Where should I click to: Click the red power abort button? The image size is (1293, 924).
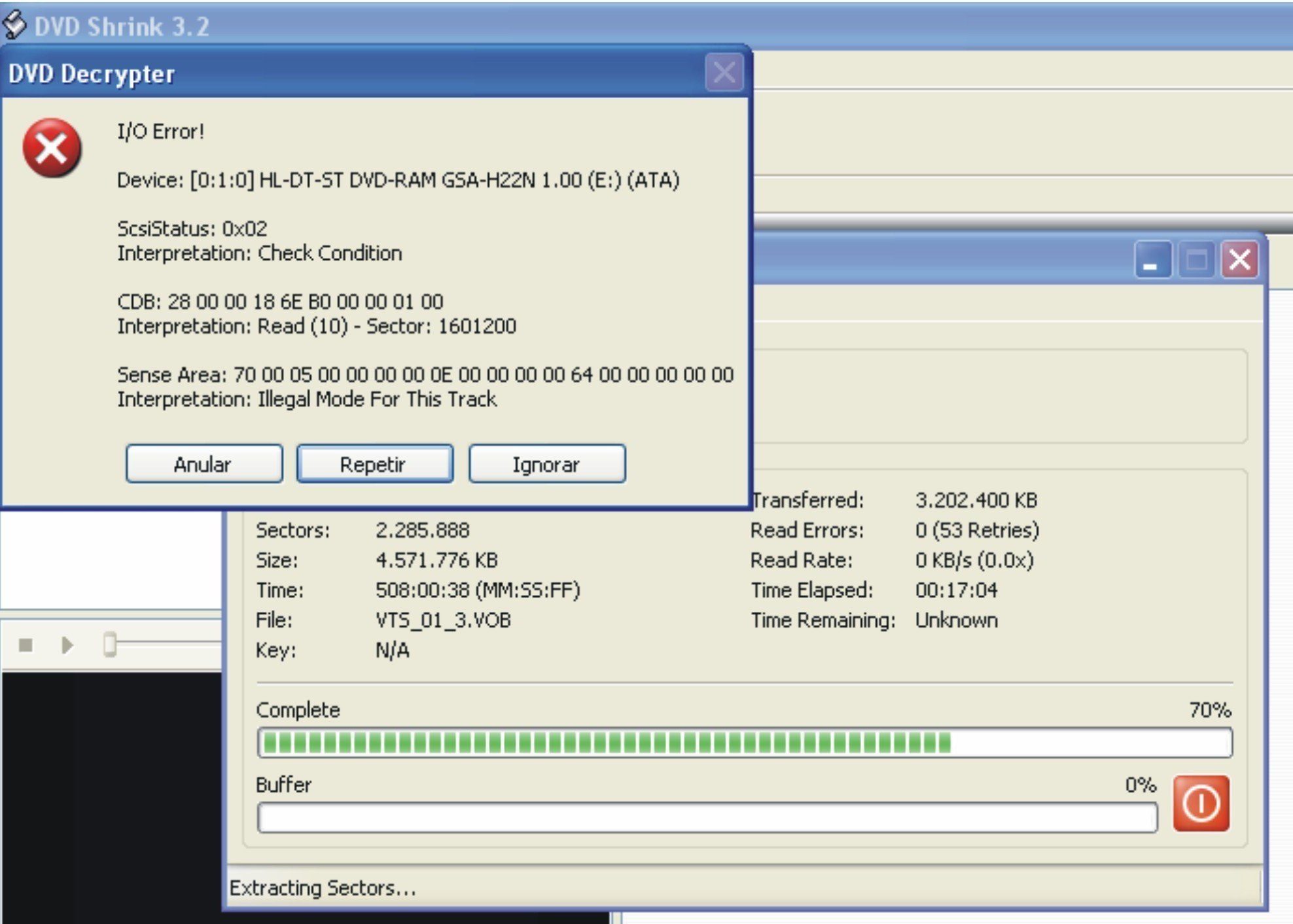tap(1201, 804)
